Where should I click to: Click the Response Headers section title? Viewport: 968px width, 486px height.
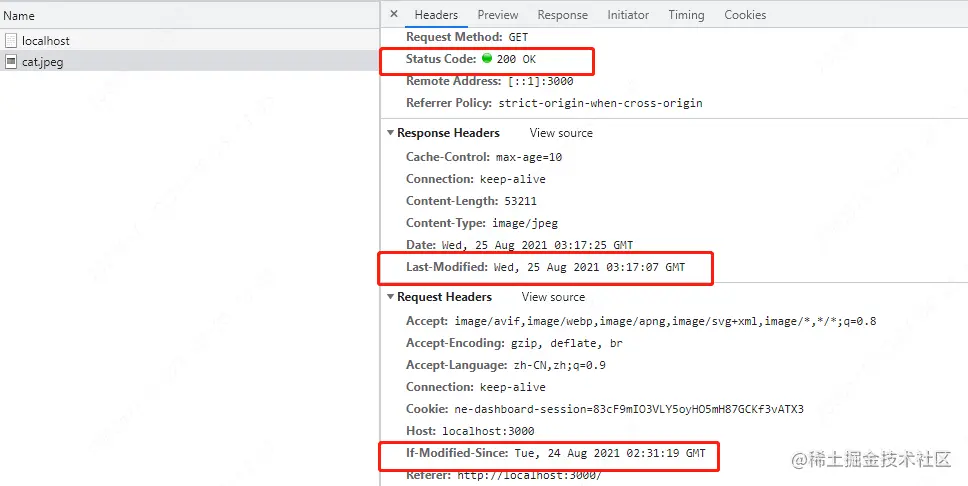[x=448, y=133]
